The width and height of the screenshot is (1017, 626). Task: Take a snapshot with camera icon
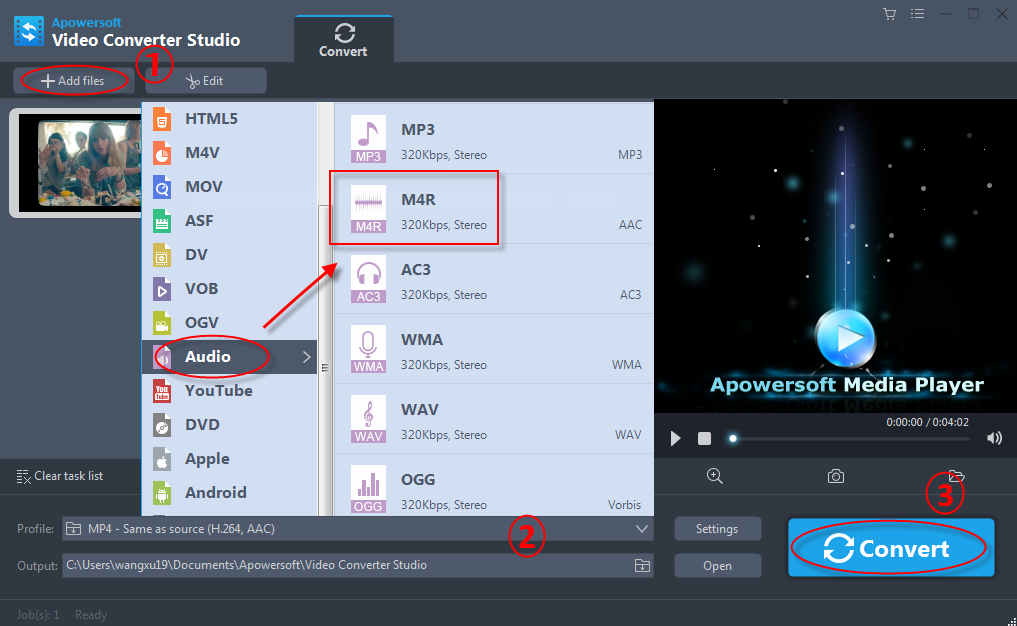[835, 476]
